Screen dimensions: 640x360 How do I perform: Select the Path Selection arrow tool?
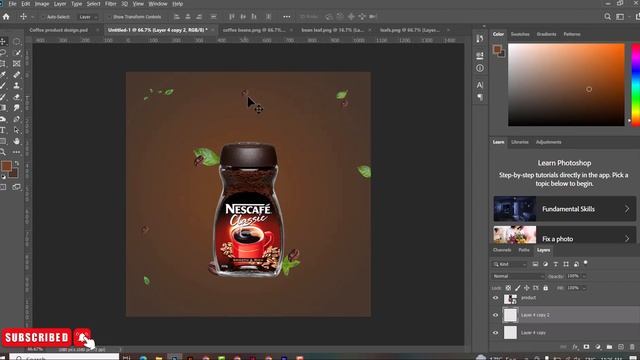pos(16,130)
